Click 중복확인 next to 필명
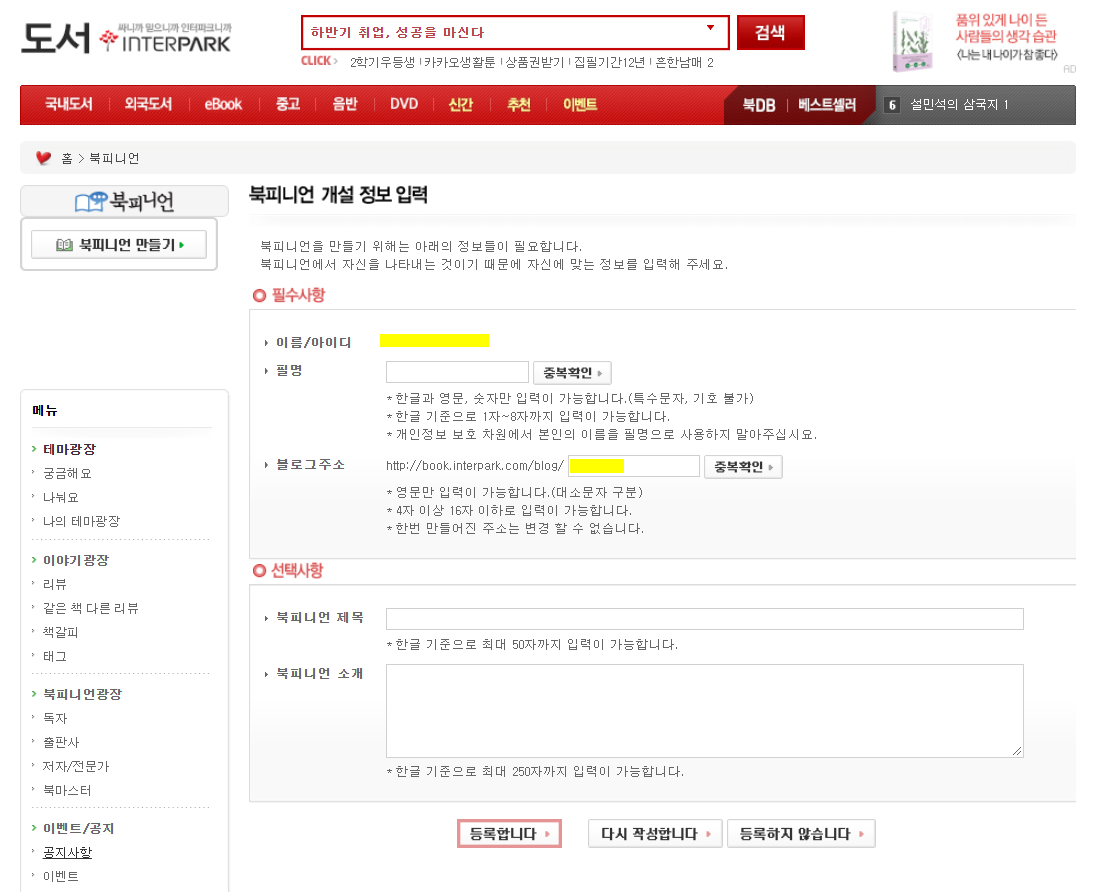Screen dimensions: 1119x892 (x=572, y=372)
